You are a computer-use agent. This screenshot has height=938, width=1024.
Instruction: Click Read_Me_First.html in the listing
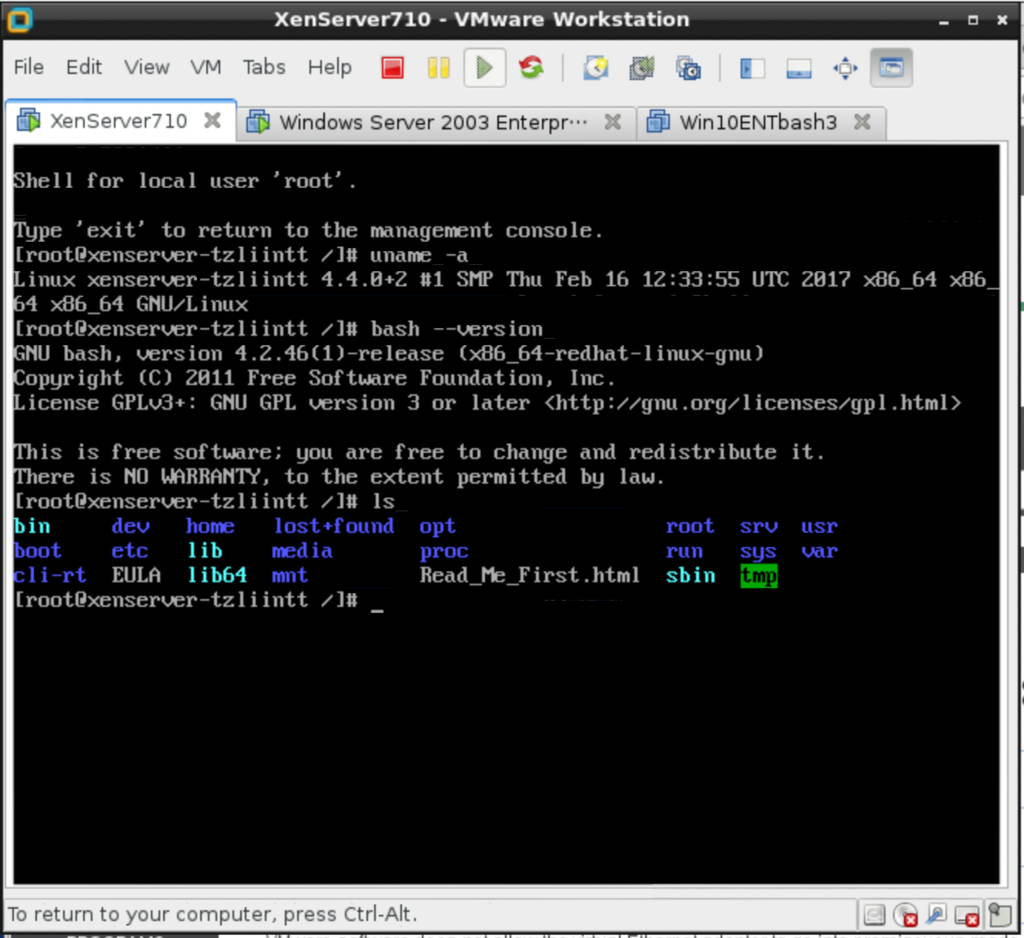pyautogui.click(x=530, y=575)
